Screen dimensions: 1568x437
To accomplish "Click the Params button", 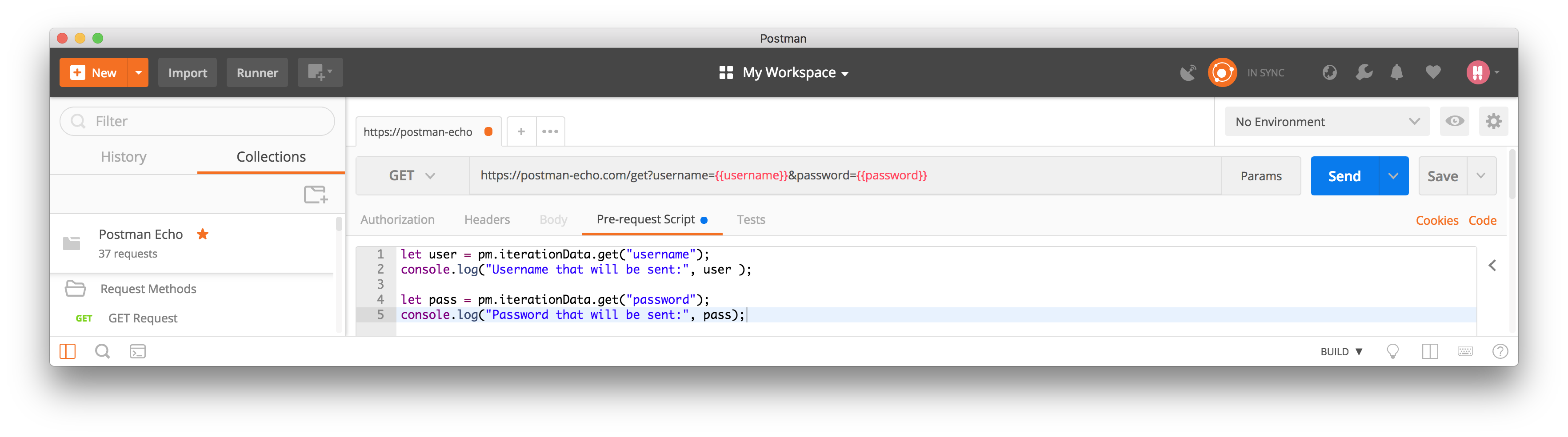I will tap(1261, 176).
